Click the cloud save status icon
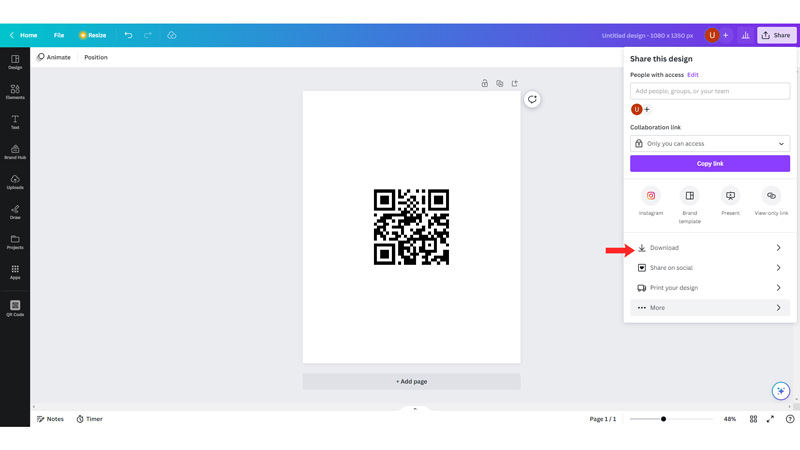Viewport: 800px width, 450px height. [x=171, y=35]
